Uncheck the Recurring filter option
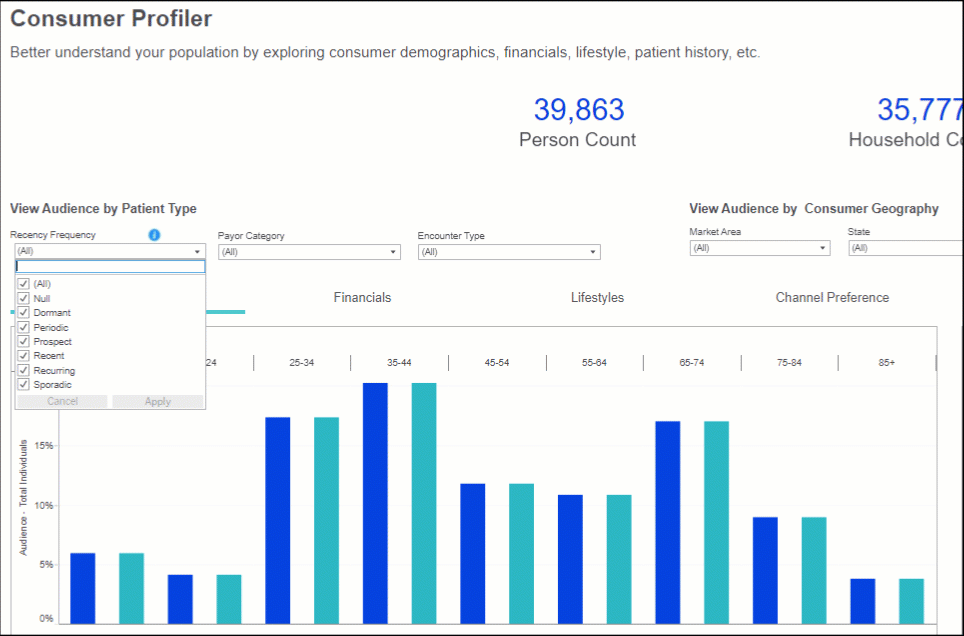Viewport: 964px width, 636px height. pos(24,370)
